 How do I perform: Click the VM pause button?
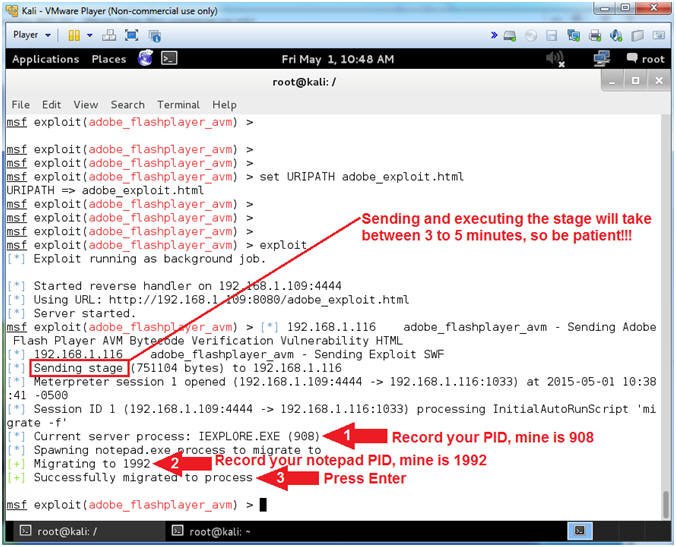[x=74, y=35]
